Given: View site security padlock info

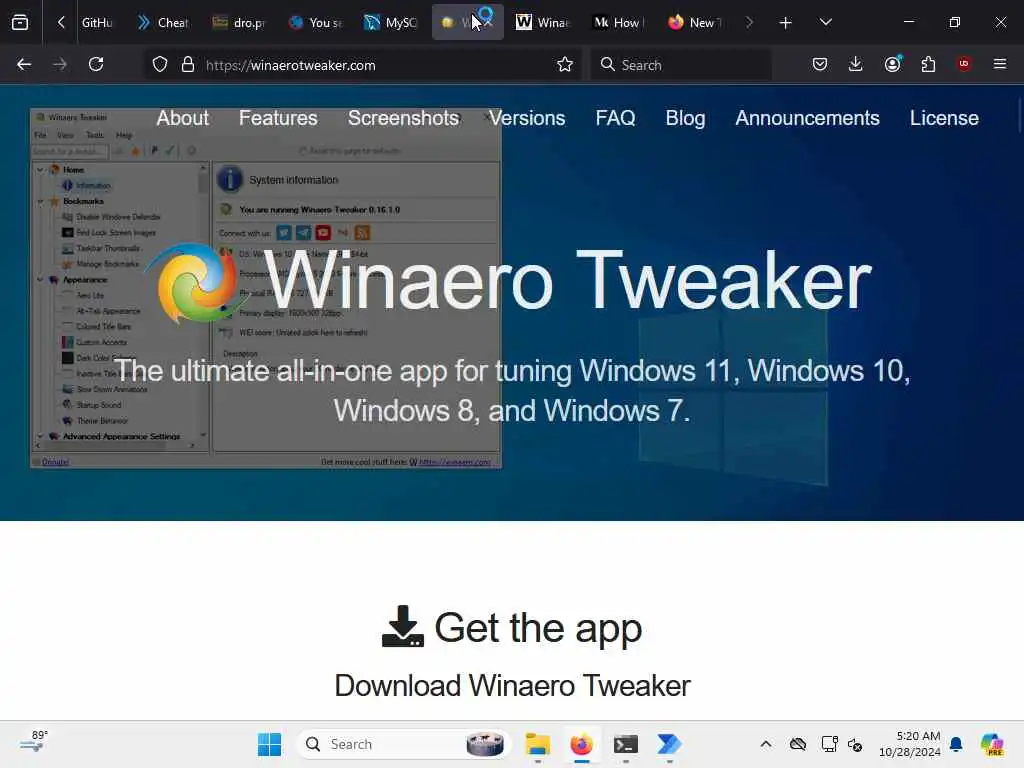Looking at the screenshot, I should [x=188, y=65].
